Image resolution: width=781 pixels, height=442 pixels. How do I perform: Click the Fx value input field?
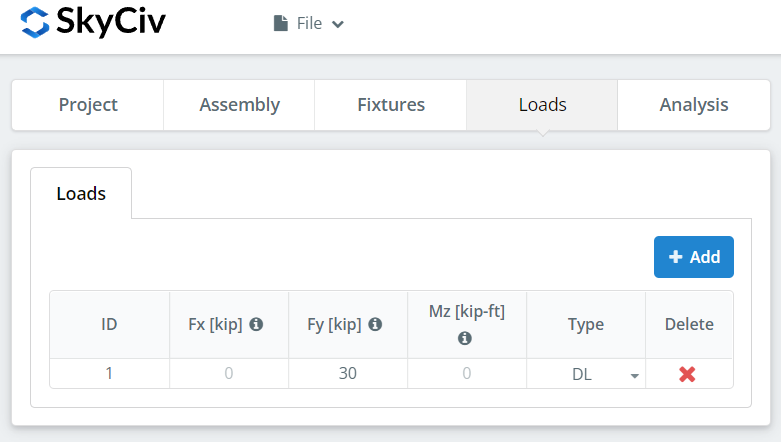(229, 374)
